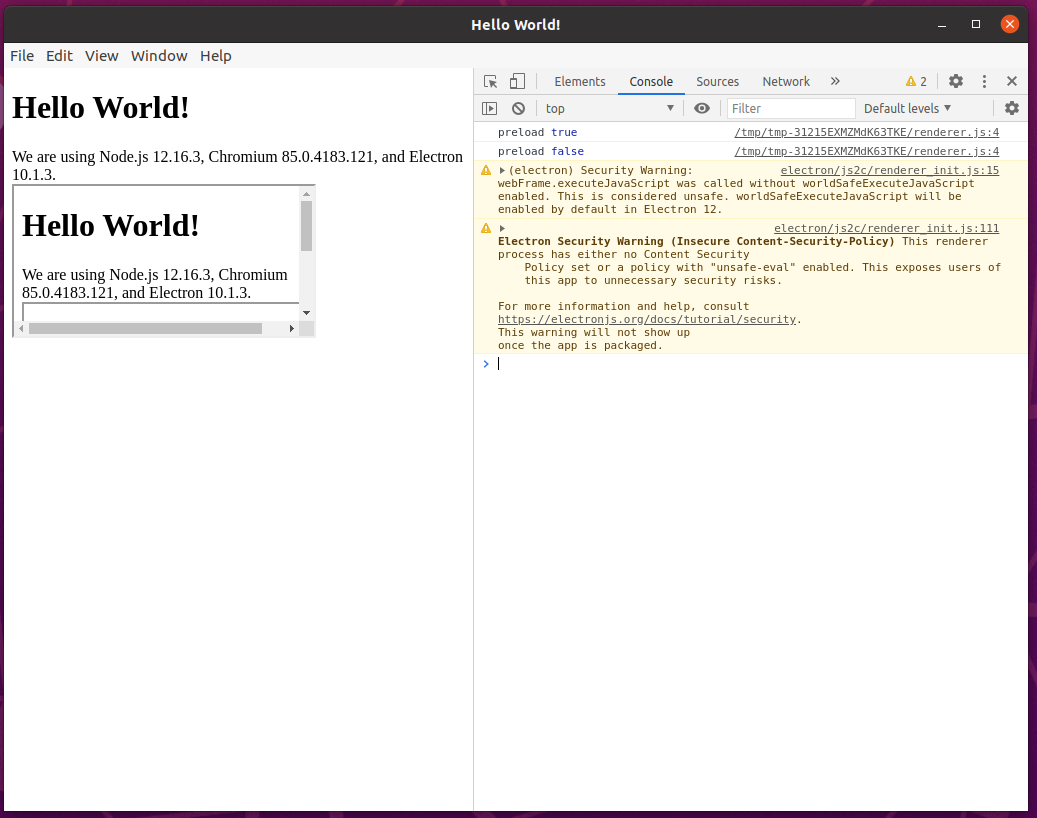Switch to the Sources tab
Viewport: 1037px width, 818px height.
(x=717, y=81)
